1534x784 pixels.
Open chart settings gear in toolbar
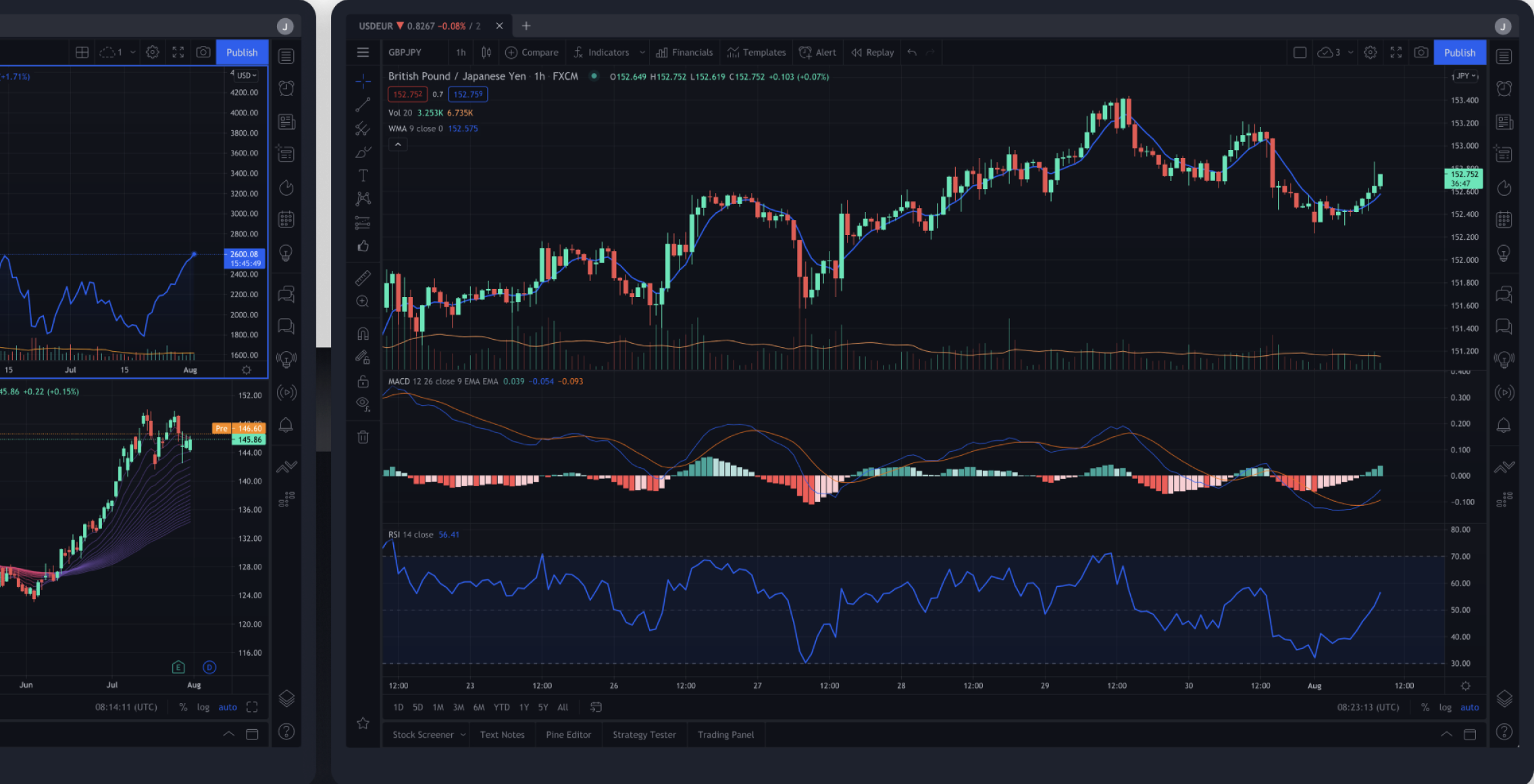[x=1370, y=53]
